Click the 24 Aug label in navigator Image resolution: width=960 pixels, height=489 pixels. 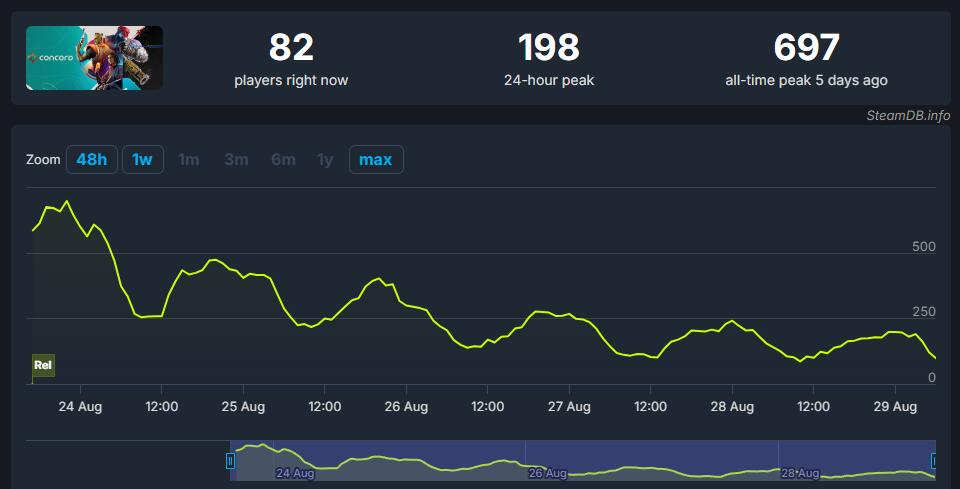[295, 473]
